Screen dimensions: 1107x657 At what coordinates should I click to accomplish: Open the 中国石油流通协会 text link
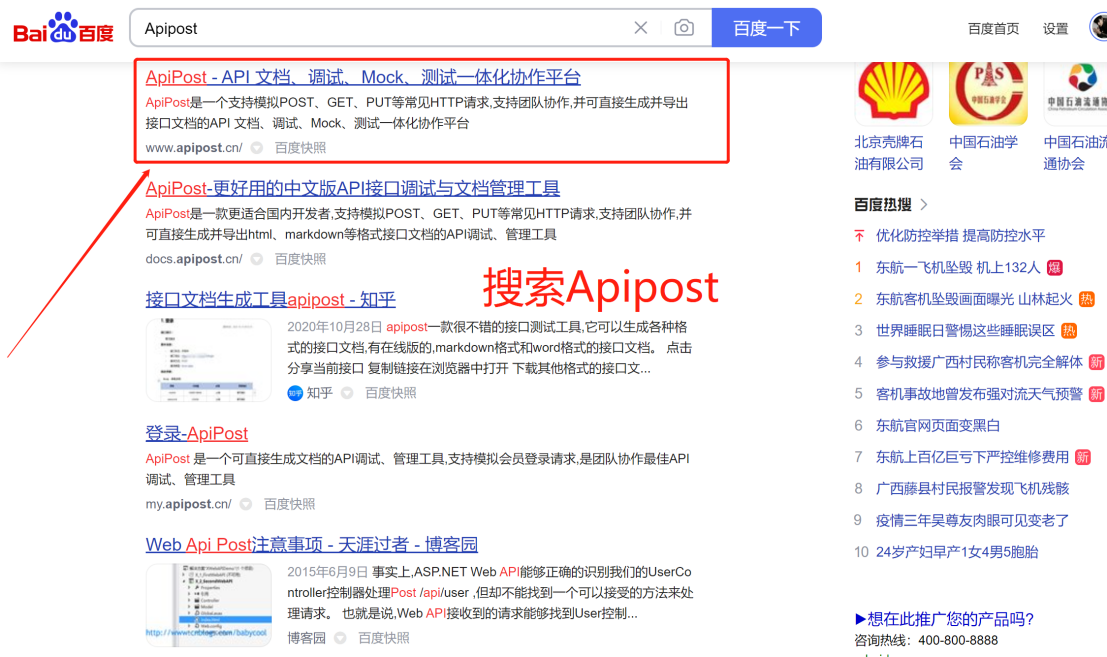click(x=1075, y=153)
